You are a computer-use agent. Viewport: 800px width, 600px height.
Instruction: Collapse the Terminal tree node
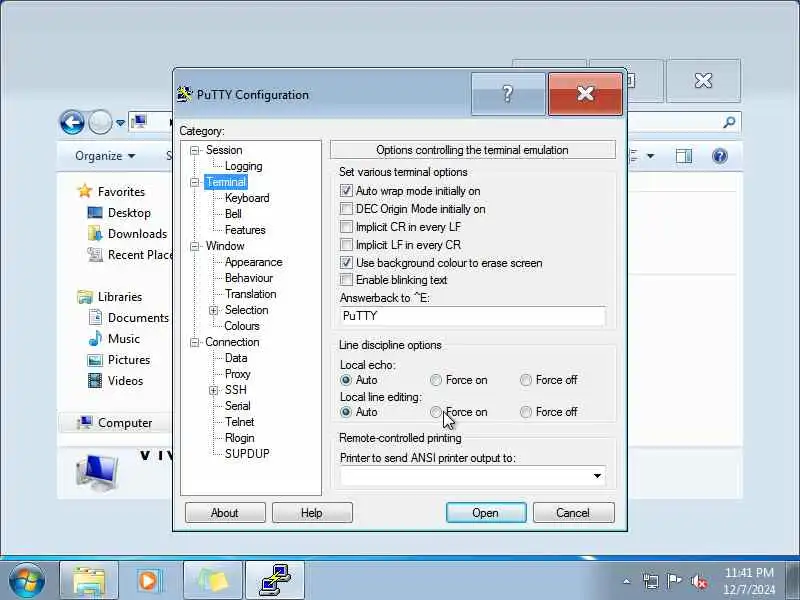(x=194, y=182)
